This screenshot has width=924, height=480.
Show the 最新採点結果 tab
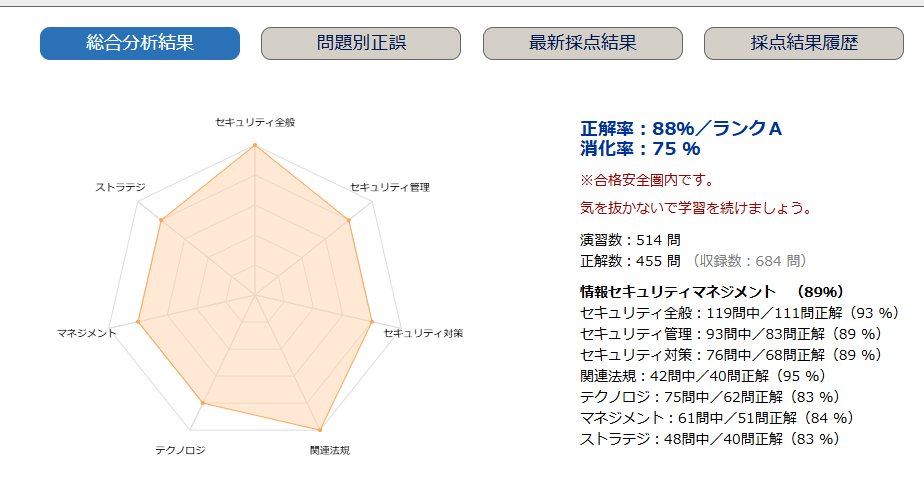583,43
